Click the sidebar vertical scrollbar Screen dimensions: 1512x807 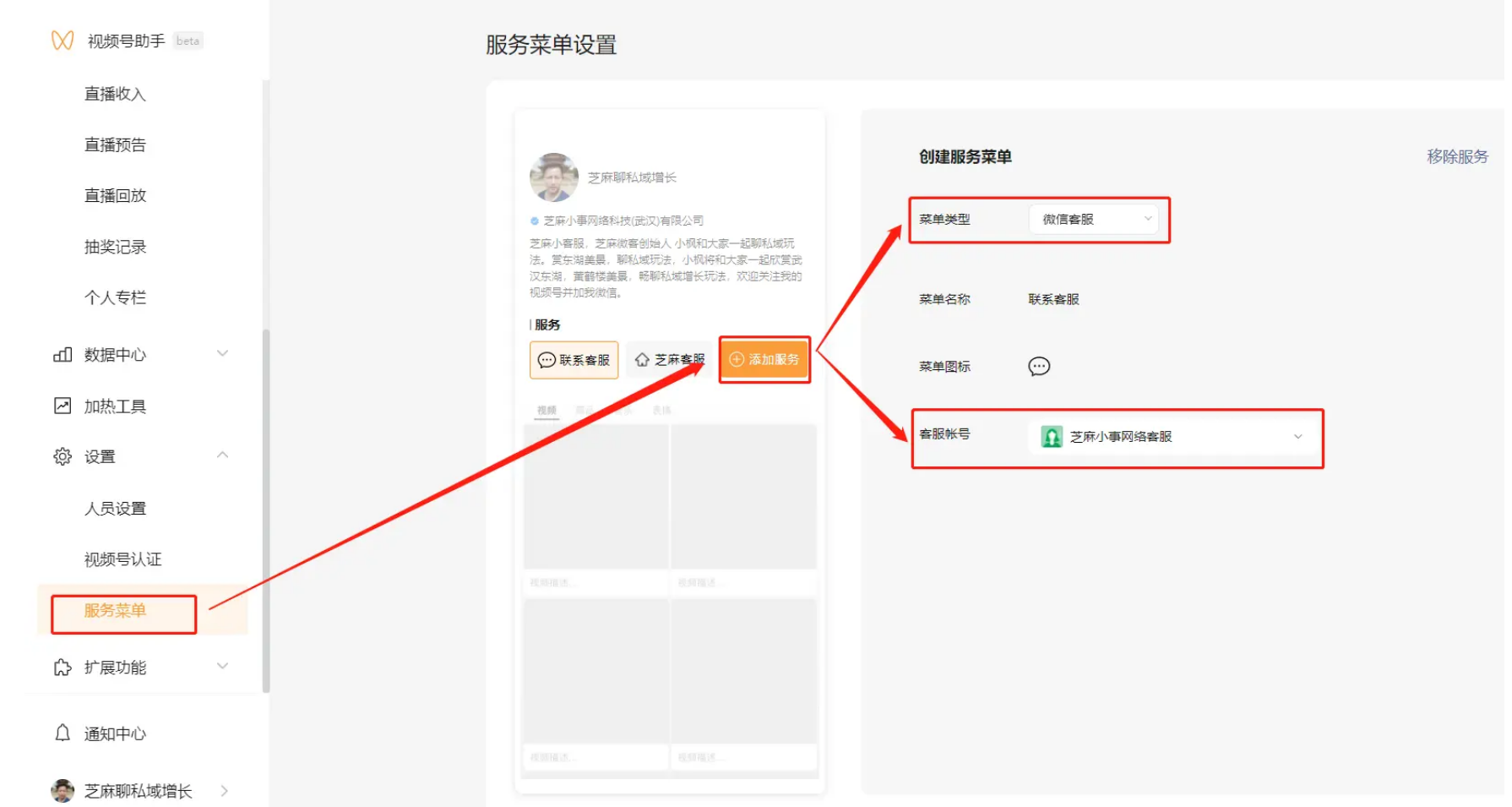tap(266, 510)
